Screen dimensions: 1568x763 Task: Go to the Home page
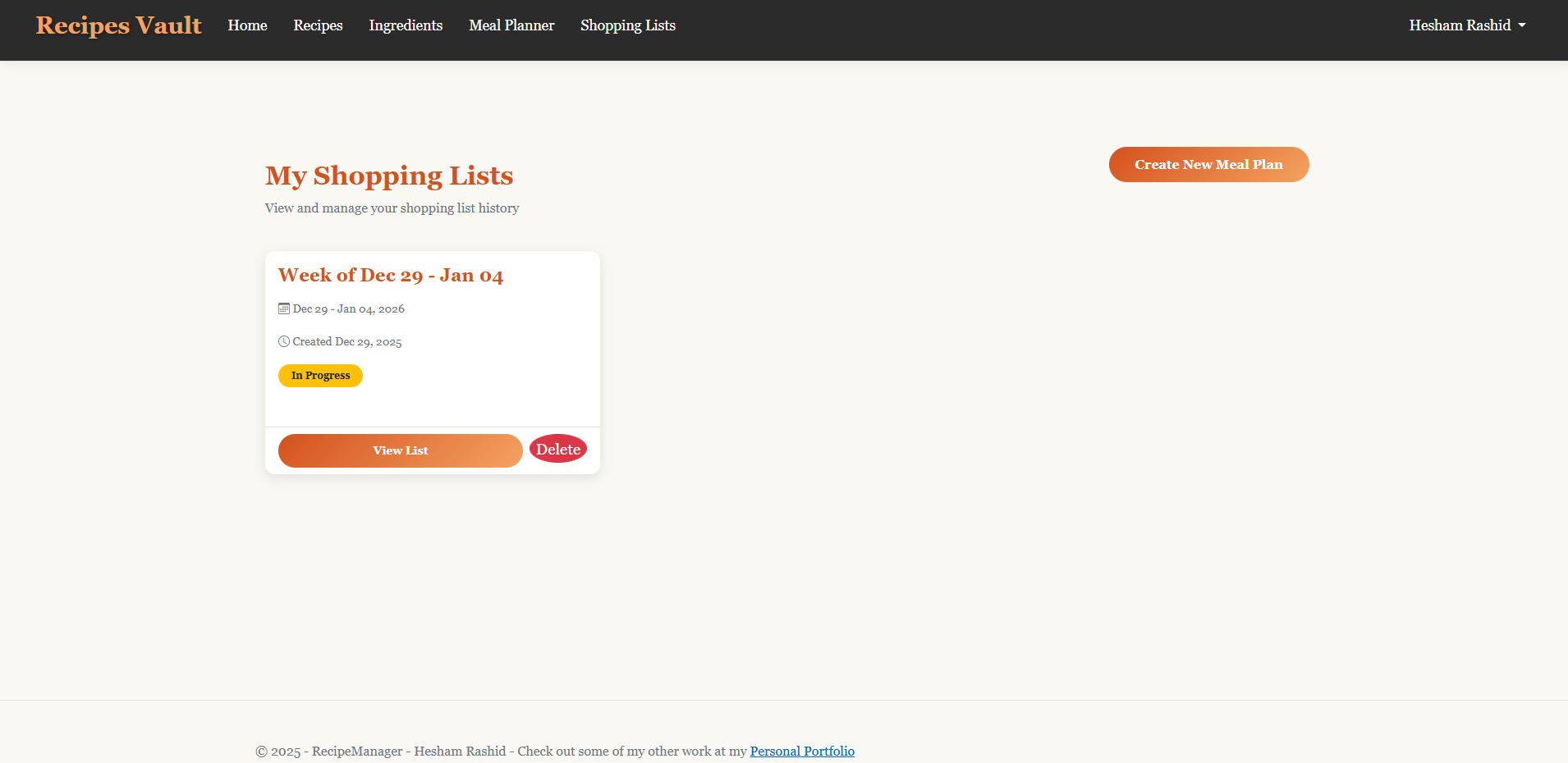point(247,25)
